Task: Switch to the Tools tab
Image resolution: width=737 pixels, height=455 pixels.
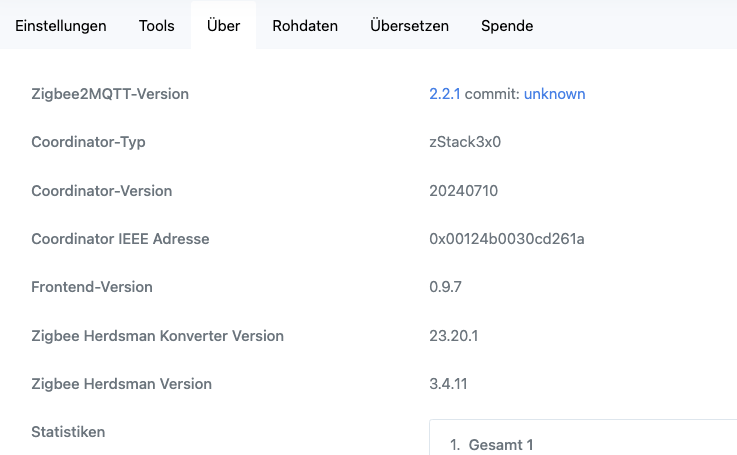Action: (157, 26)
